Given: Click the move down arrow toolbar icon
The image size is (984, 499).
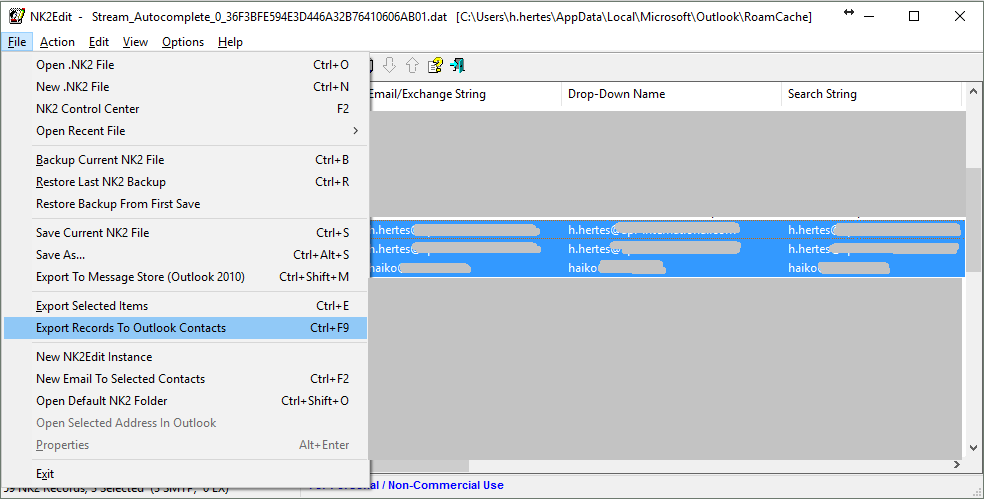Looking at the screenshot, I should [x=389, y=65].
